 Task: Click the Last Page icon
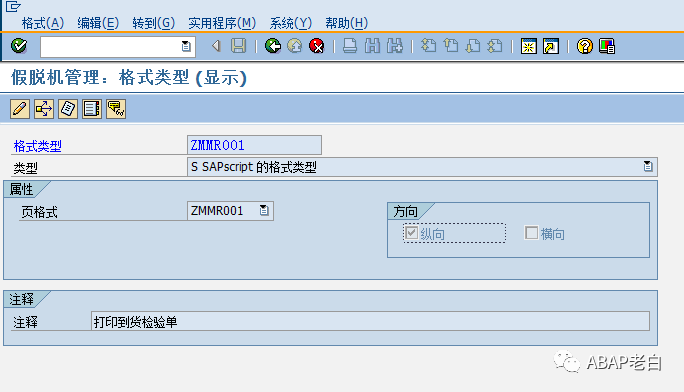(x=495, y=46)
